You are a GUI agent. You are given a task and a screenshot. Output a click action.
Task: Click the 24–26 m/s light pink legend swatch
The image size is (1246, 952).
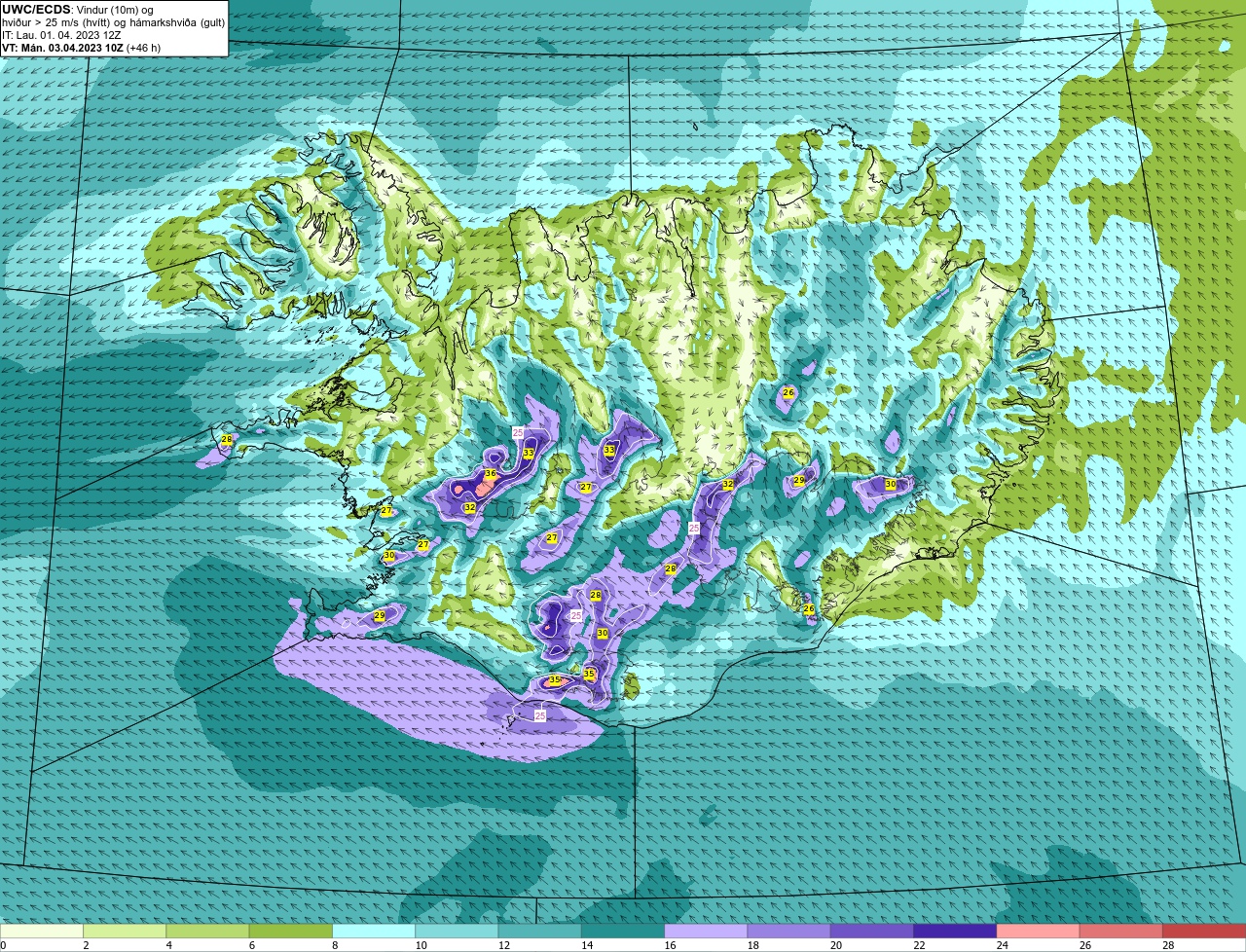(x=1039, y=931)
